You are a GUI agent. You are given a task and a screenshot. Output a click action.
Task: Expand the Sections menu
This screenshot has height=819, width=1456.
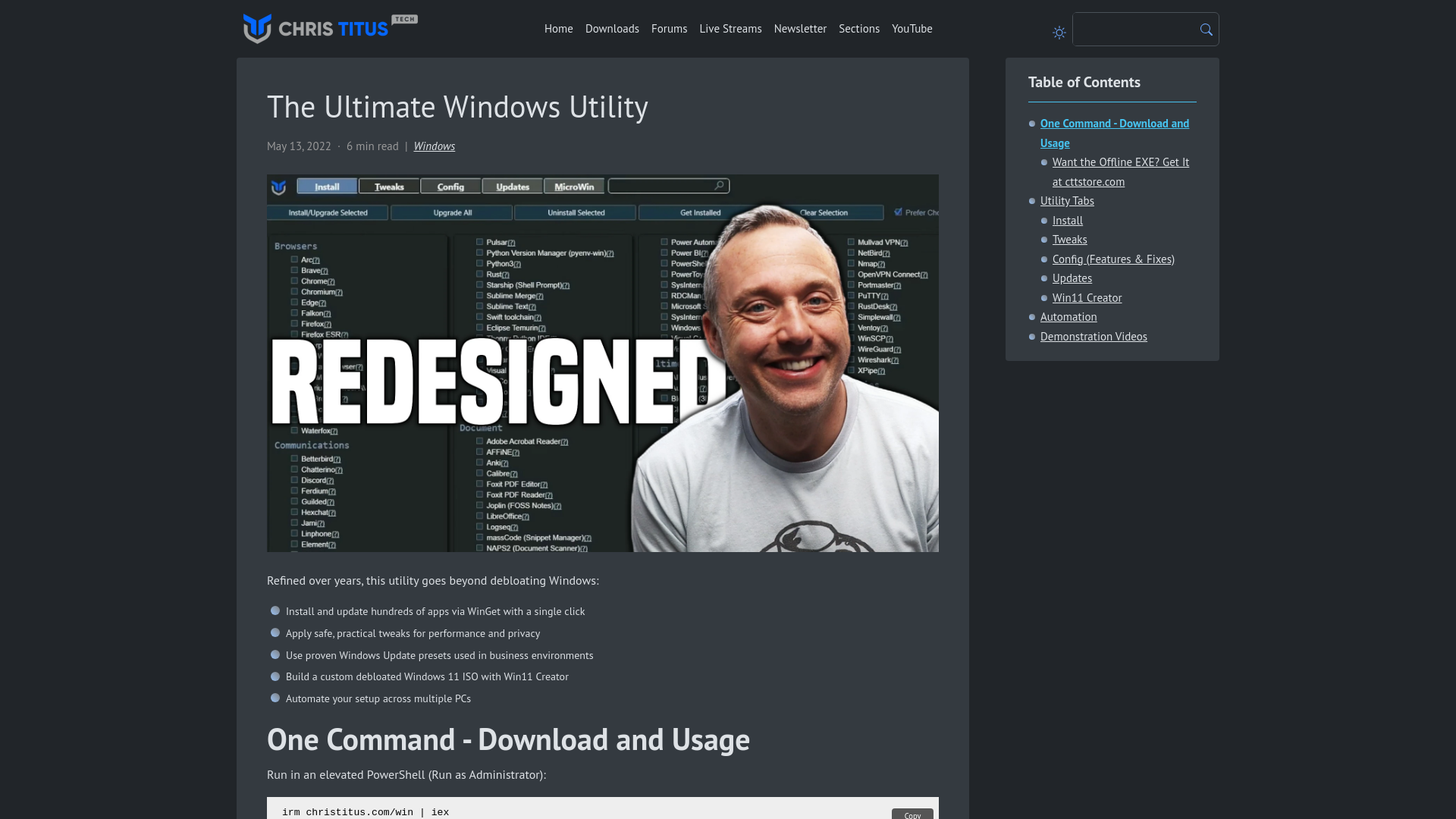click(859, 29)
